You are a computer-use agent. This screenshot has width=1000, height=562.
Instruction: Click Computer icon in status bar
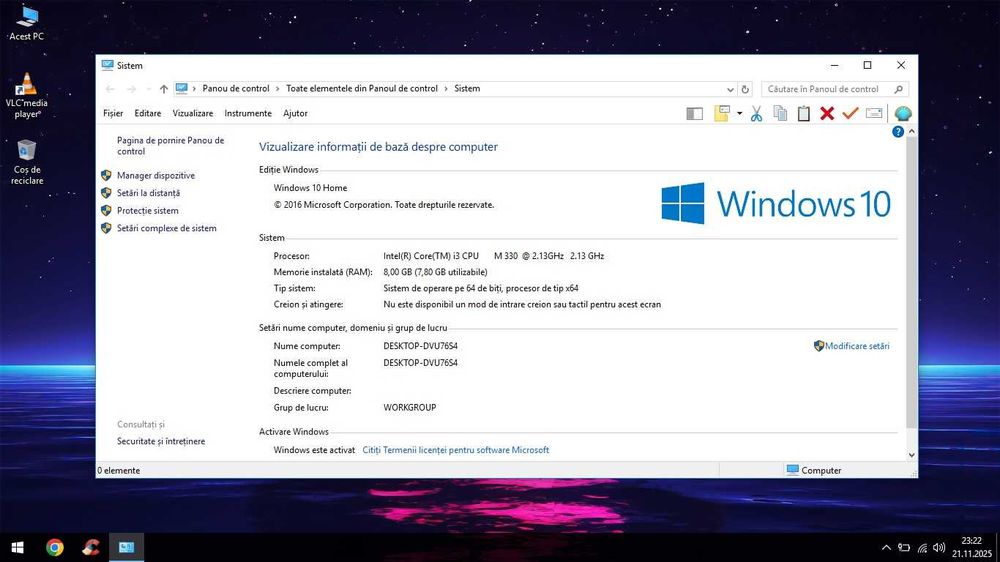(792, 470)
